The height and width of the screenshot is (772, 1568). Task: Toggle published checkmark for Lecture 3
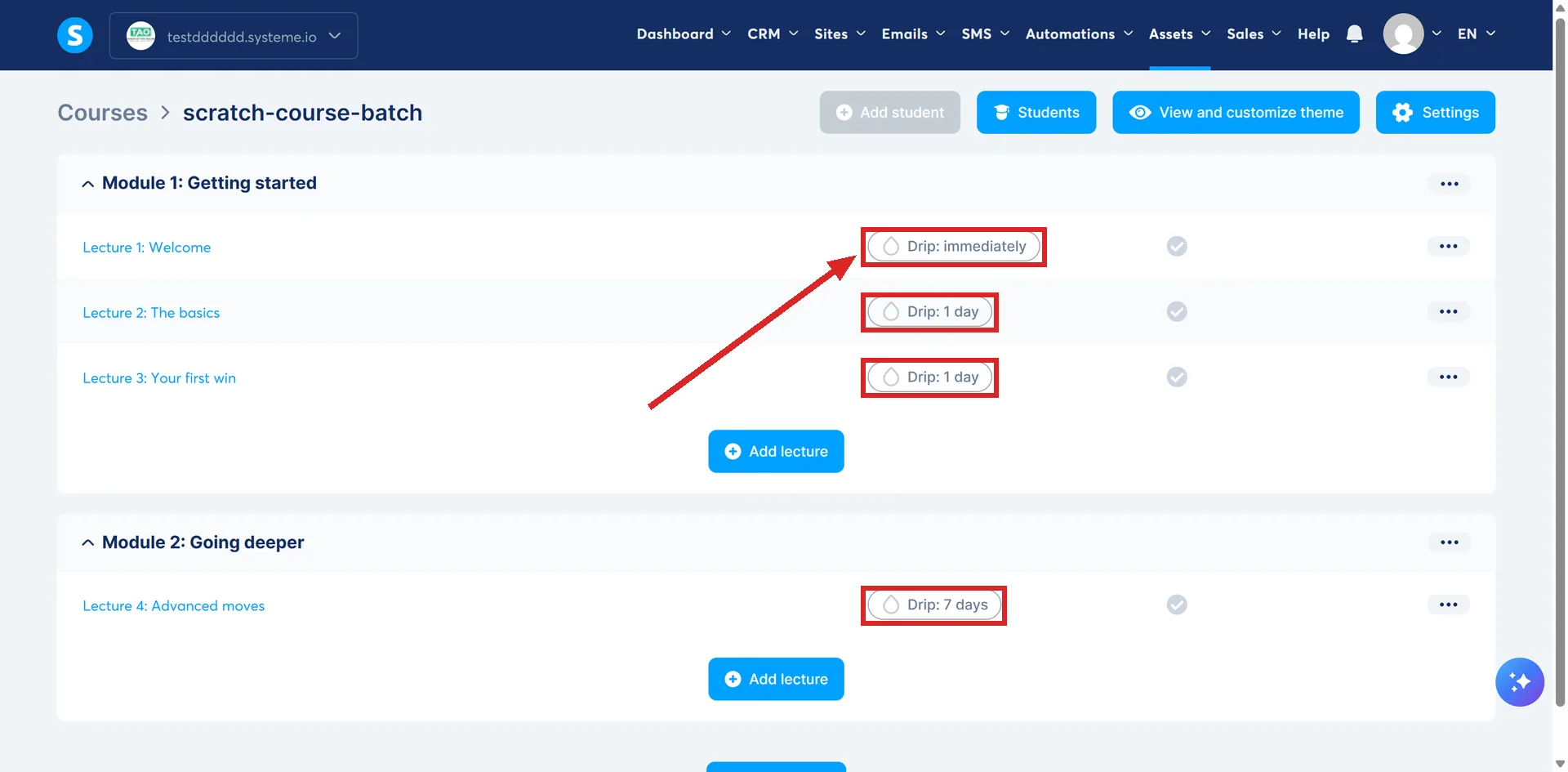pyautogui.click(x=1177, y=377)
